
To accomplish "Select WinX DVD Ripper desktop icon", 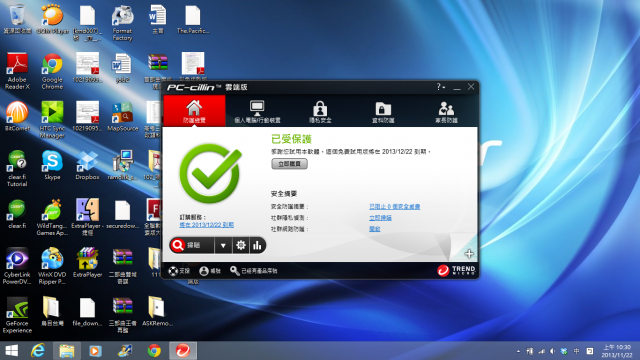I will pyautogui.click(x=52, y=266).
